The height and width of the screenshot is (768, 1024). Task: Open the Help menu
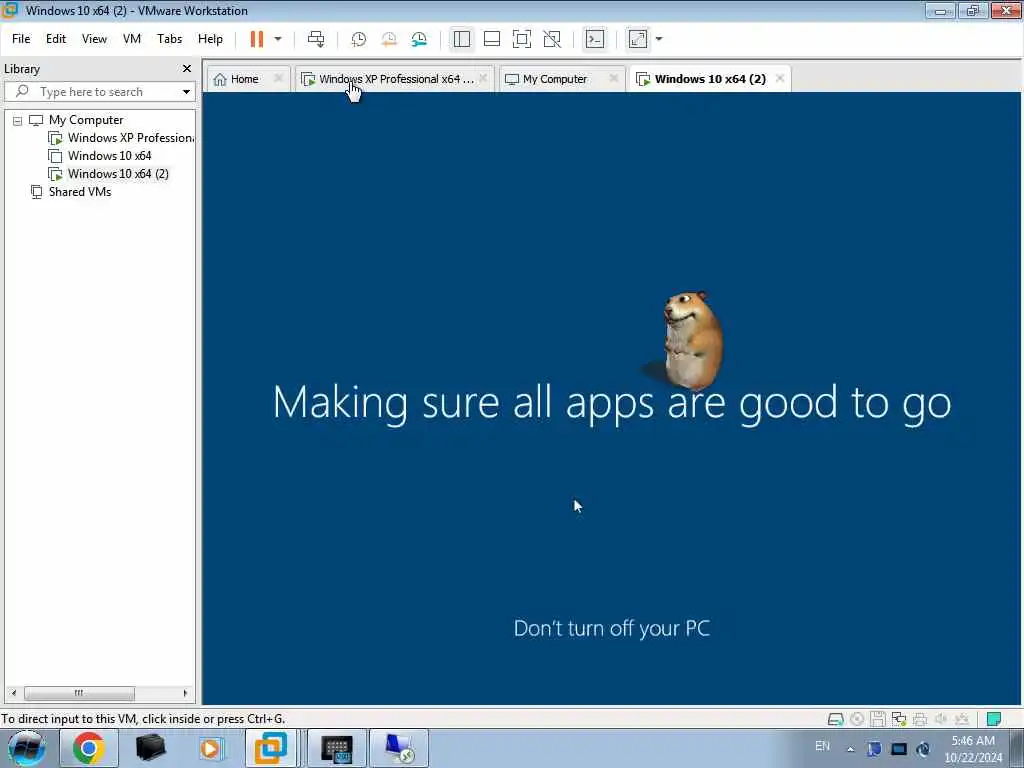click(x=210, y=39)
